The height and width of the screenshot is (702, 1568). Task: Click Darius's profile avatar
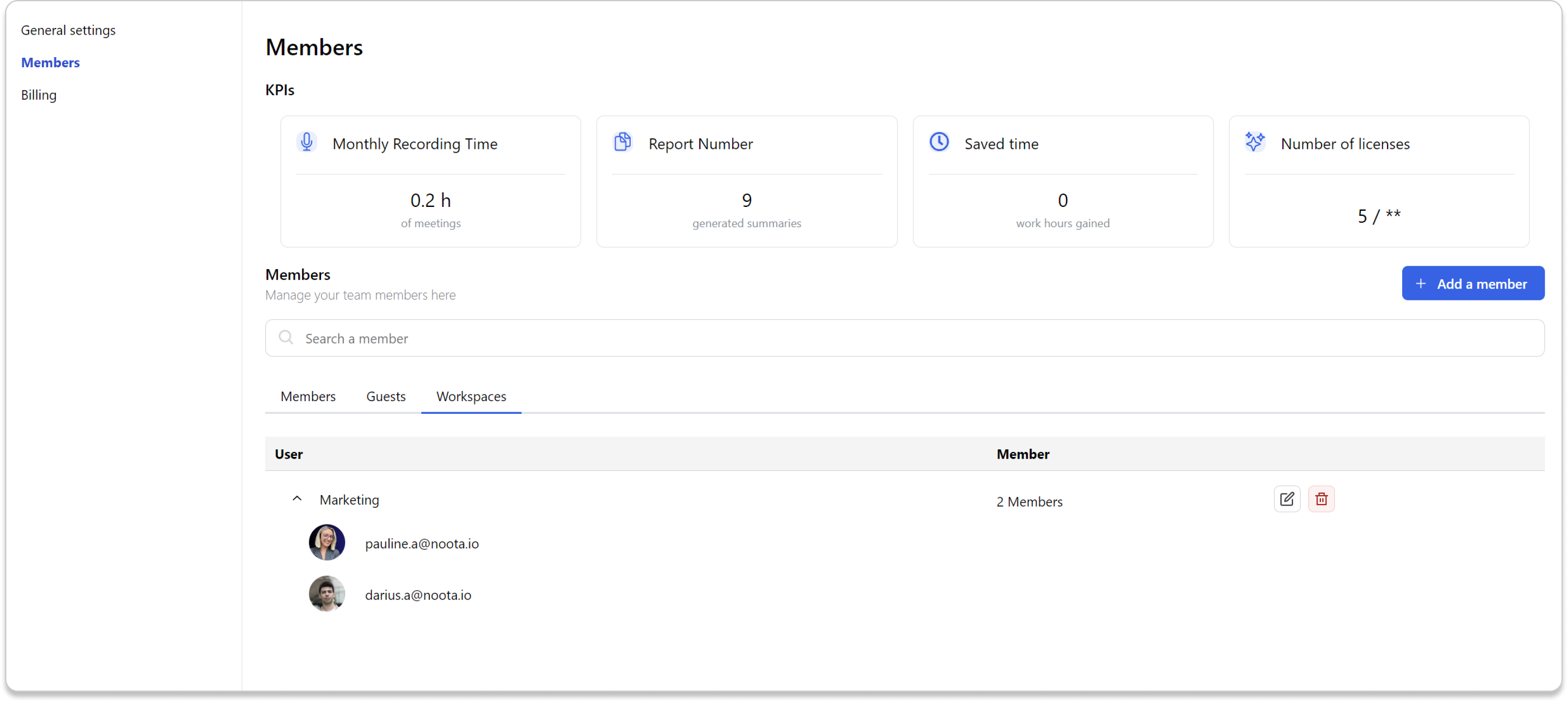(x=327, y=594)
